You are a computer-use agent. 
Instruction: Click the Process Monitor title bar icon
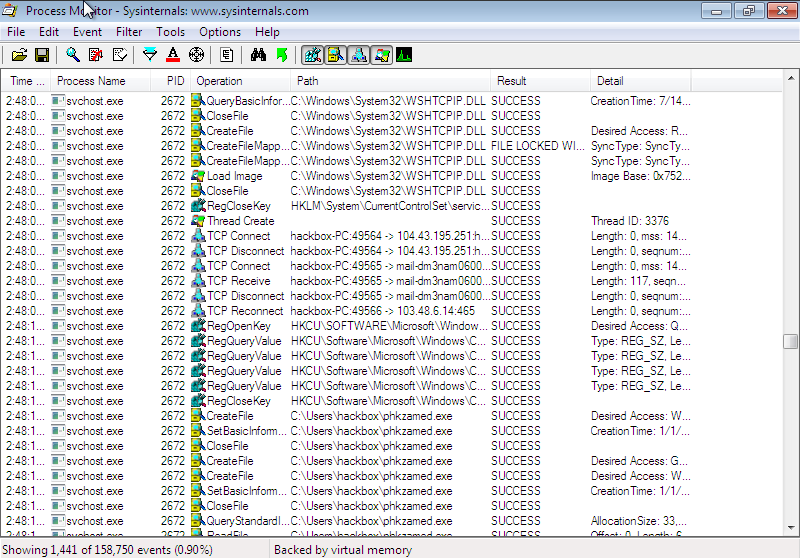point(10,10)
